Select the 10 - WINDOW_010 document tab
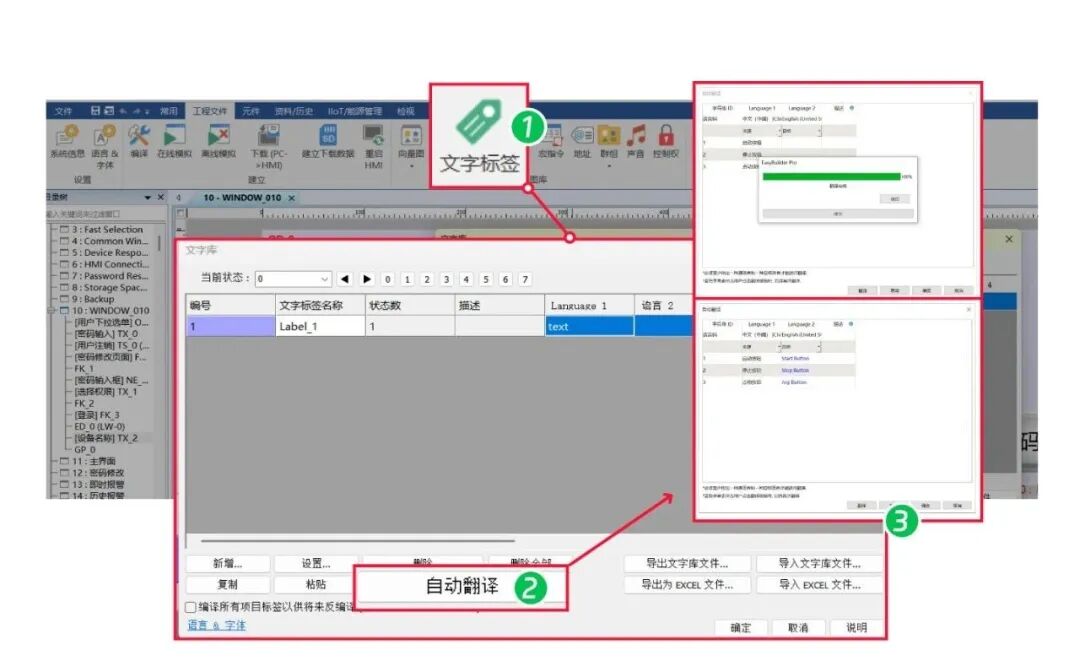Screen dimensions: 1080x661 point(242,198)
